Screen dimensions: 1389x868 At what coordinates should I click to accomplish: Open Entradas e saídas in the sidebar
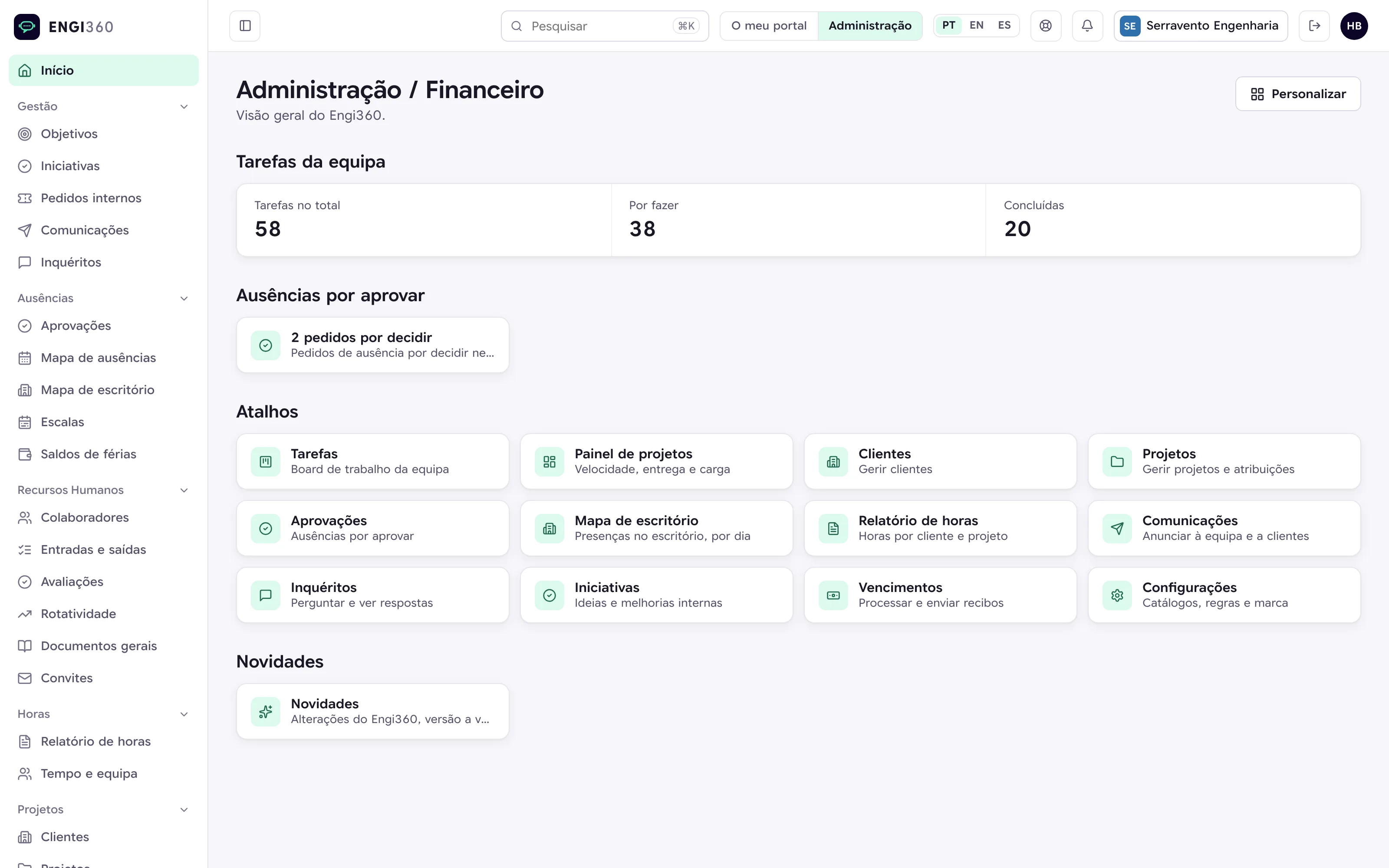[x=103, y=549]
